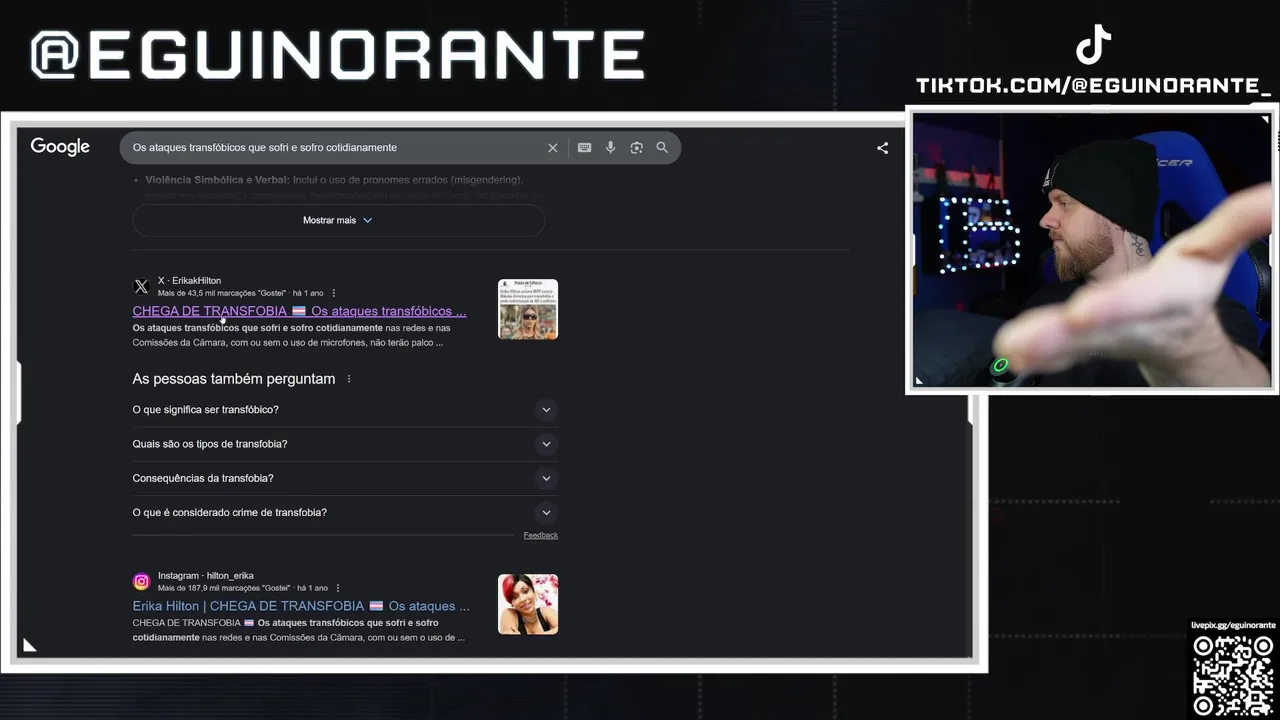The image size is (1280, 720).
Task: Click the Feedback link
Action: [x=540, y=536]
